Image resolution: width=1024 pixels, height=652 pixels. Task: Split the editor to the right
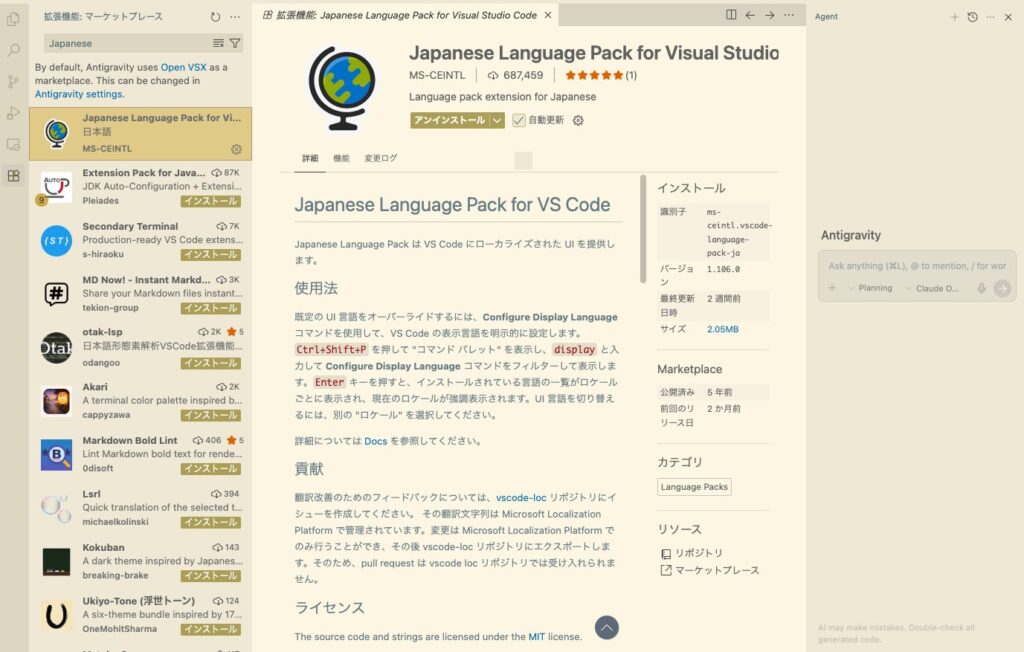click(731, 15)
